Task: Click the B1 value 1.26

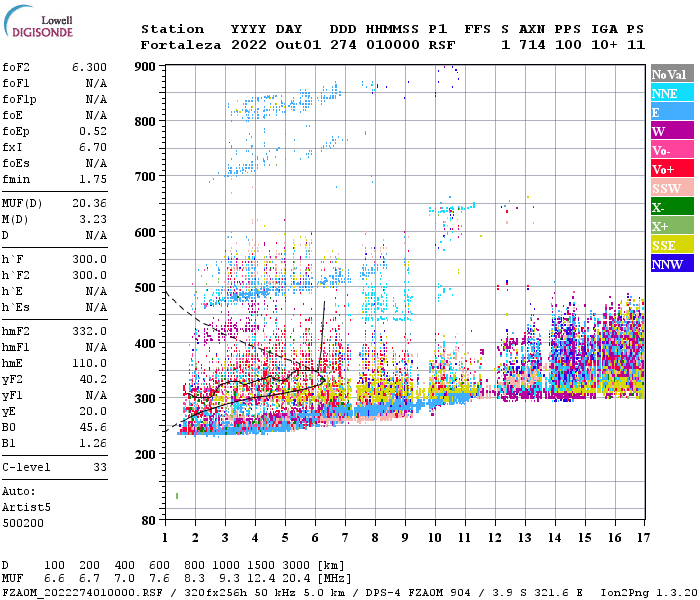Action: (93, 443)
